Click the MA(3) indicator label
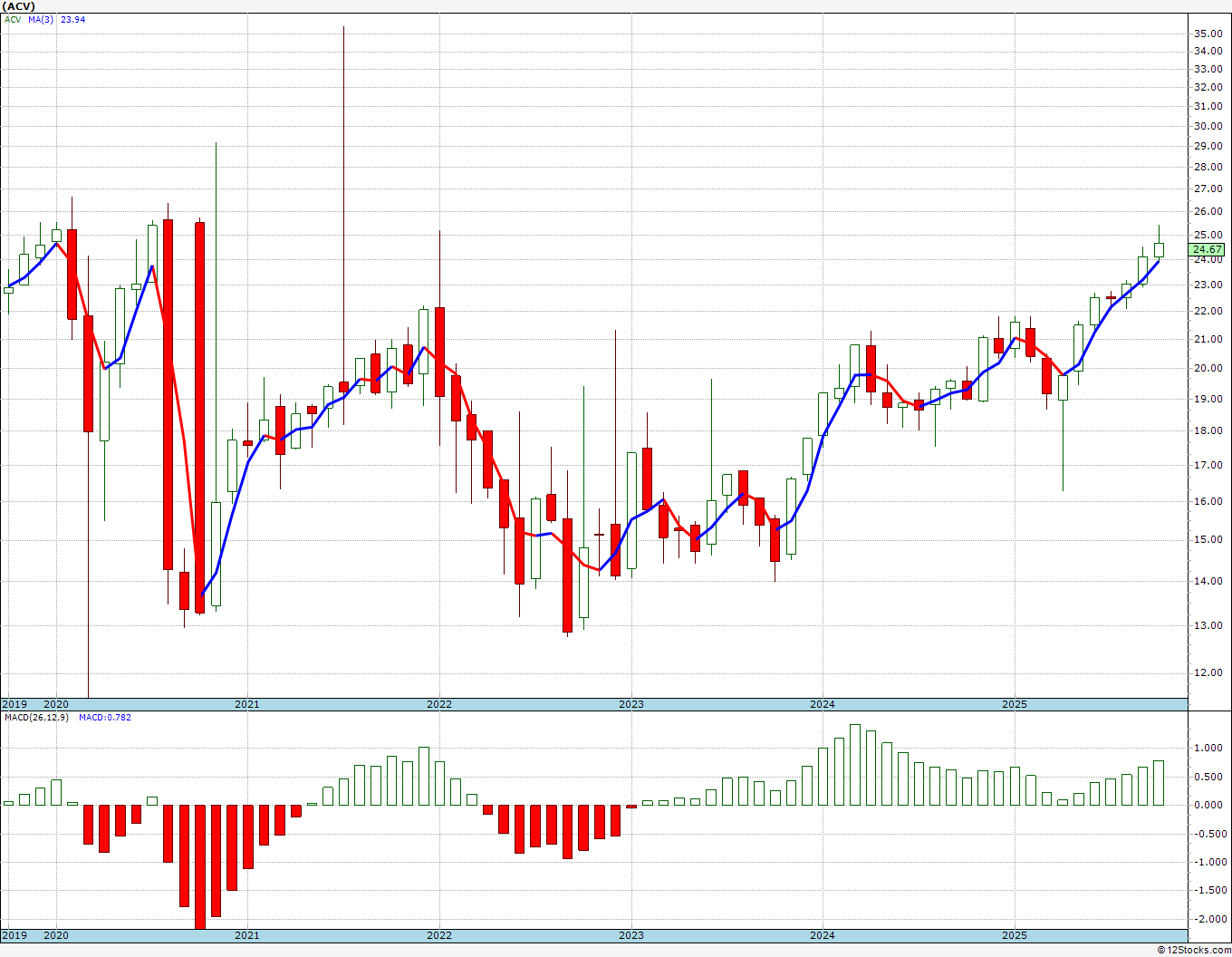Image resolution: width=1232 pixels, height=957 pixels. [x=41, y=19]
